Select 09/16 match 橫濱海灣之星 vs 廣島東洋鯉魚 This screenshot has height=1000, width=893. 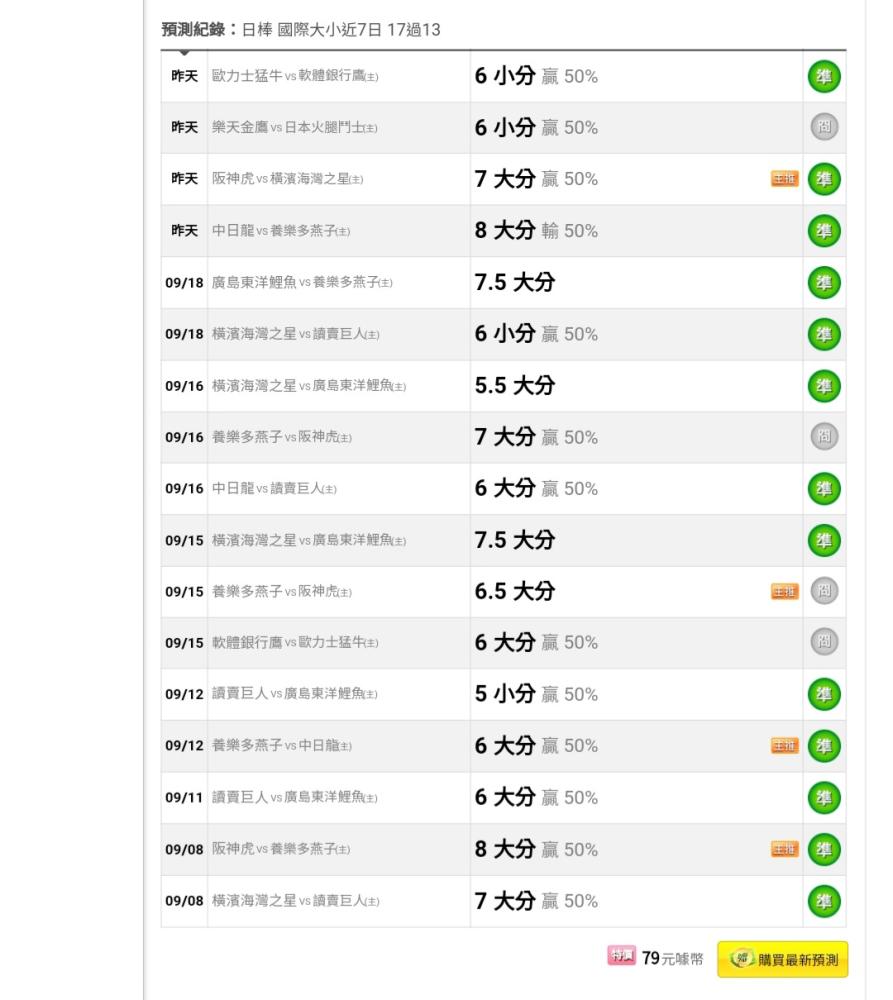pos(309,386)
